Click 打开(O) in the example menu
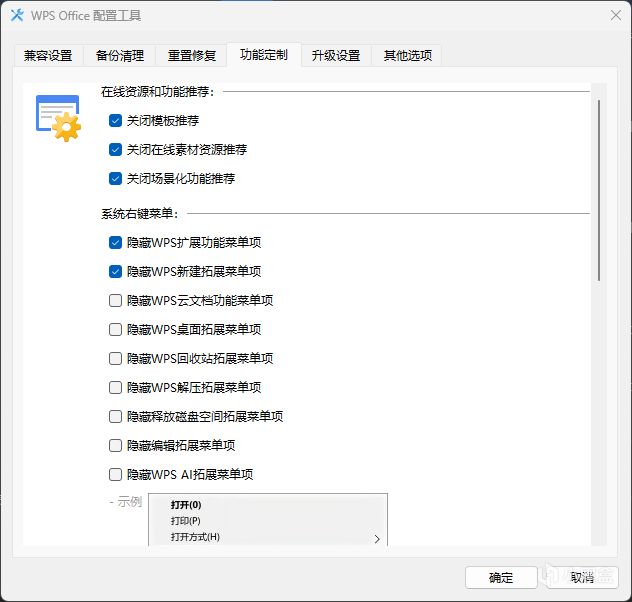632x602 pixels. coord(186,505)
